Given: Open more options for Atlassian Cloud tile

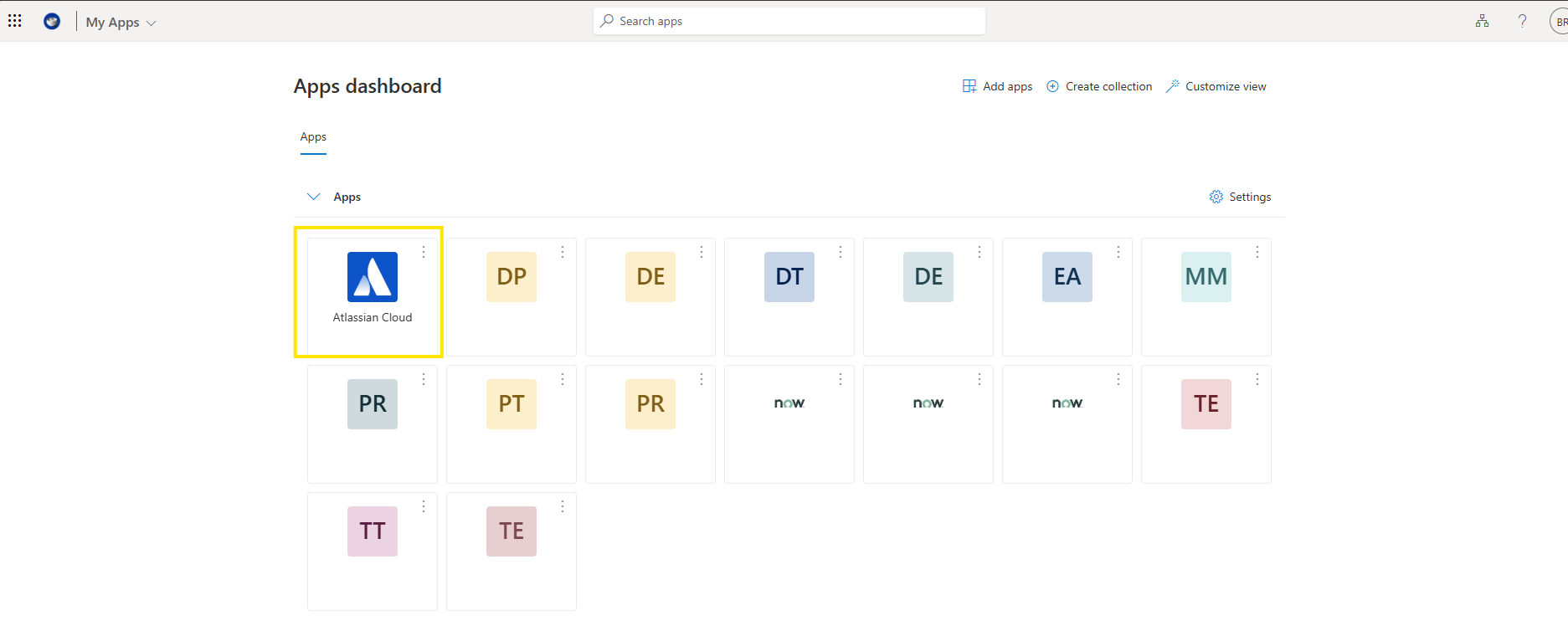Looking at the screenshot, I should [x=424, y=252].
